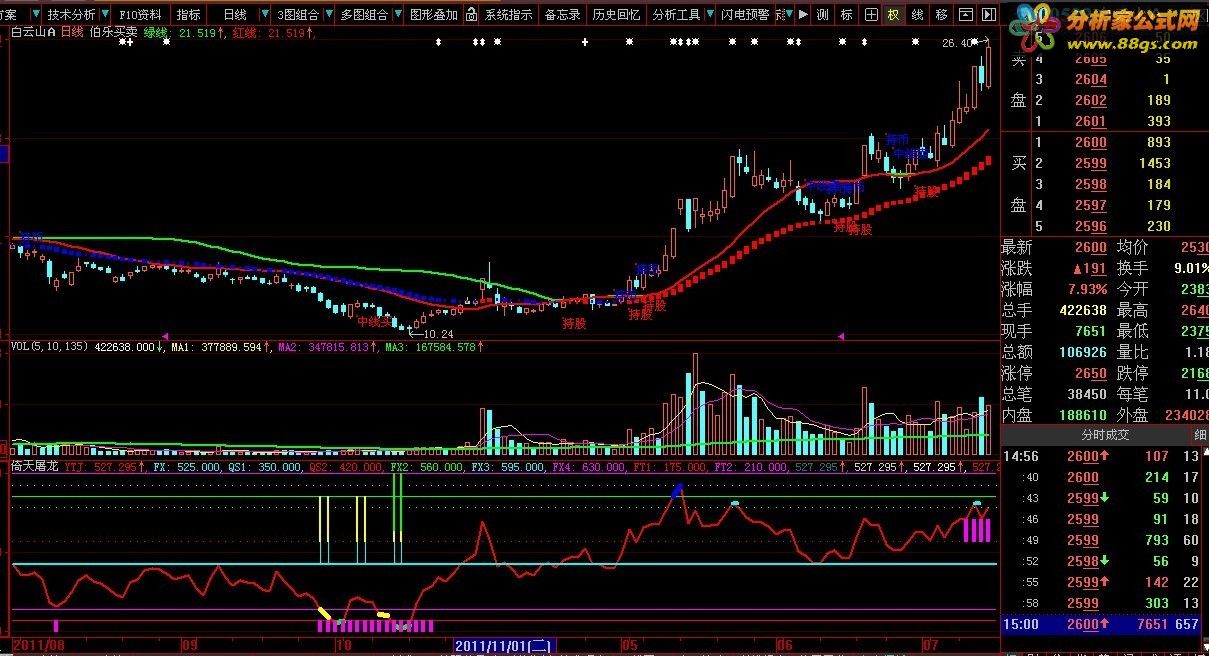Viewport: 1209px width, 656px height.
Task: Click the VOL(5,10,135) indicator label
Action: (50, 347)
